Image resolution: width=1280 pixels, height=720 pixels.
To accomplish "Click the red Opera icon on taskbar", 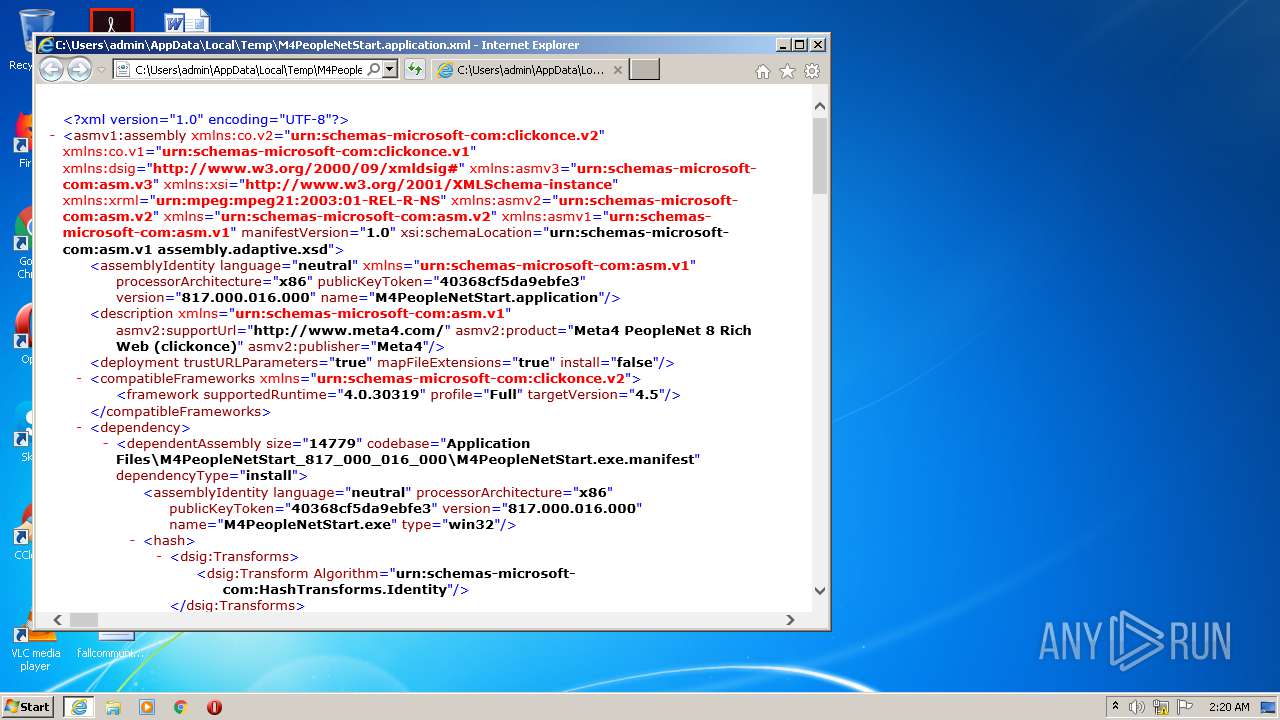I will (x=214, y=706).
